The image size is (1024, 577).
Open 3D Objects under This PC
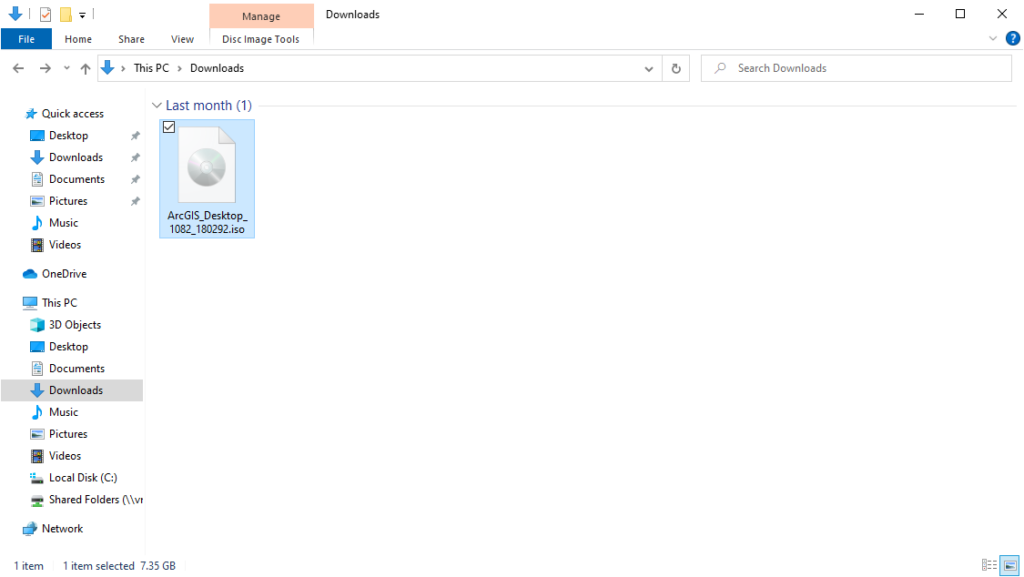coord(74,325)
